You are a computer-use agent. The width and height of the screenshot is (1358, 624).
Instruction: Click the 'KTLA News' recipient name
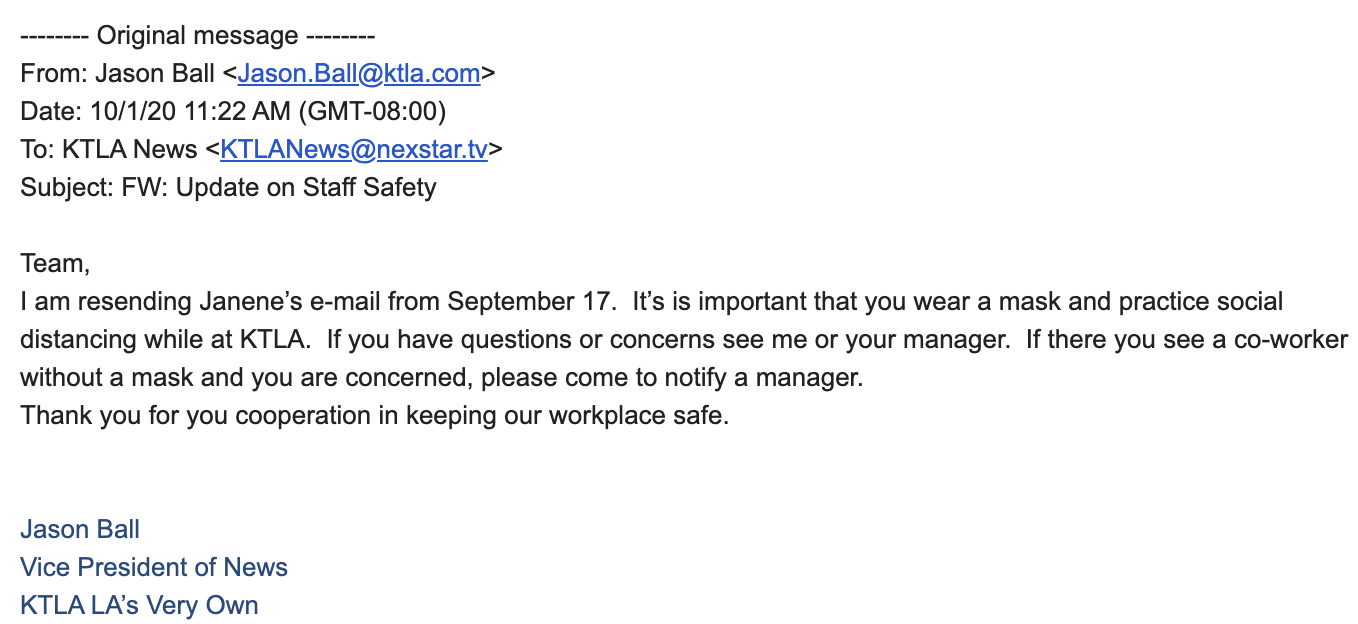(x=130, y=149)
